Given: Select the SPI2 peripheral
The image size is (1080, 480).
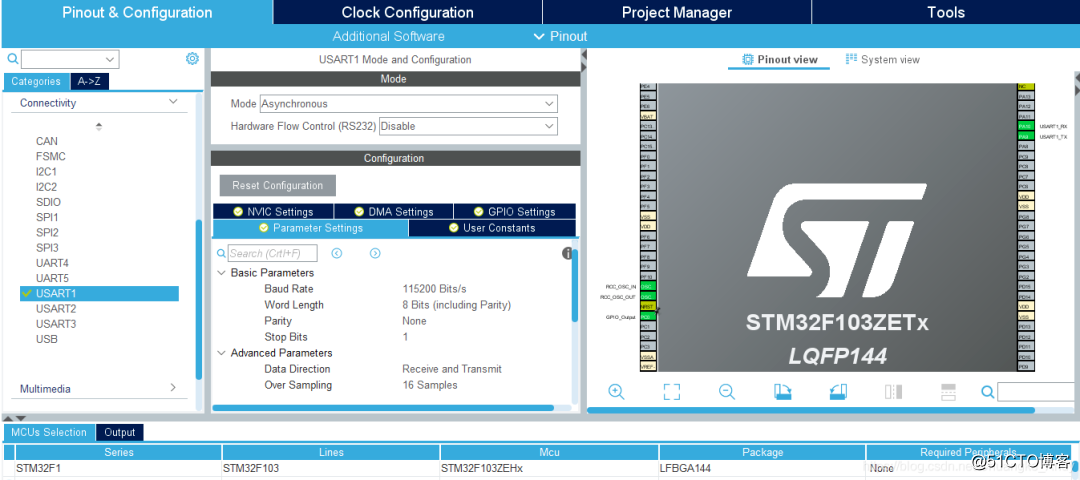Looking at the screenshot, I should [x=48, y=233].
